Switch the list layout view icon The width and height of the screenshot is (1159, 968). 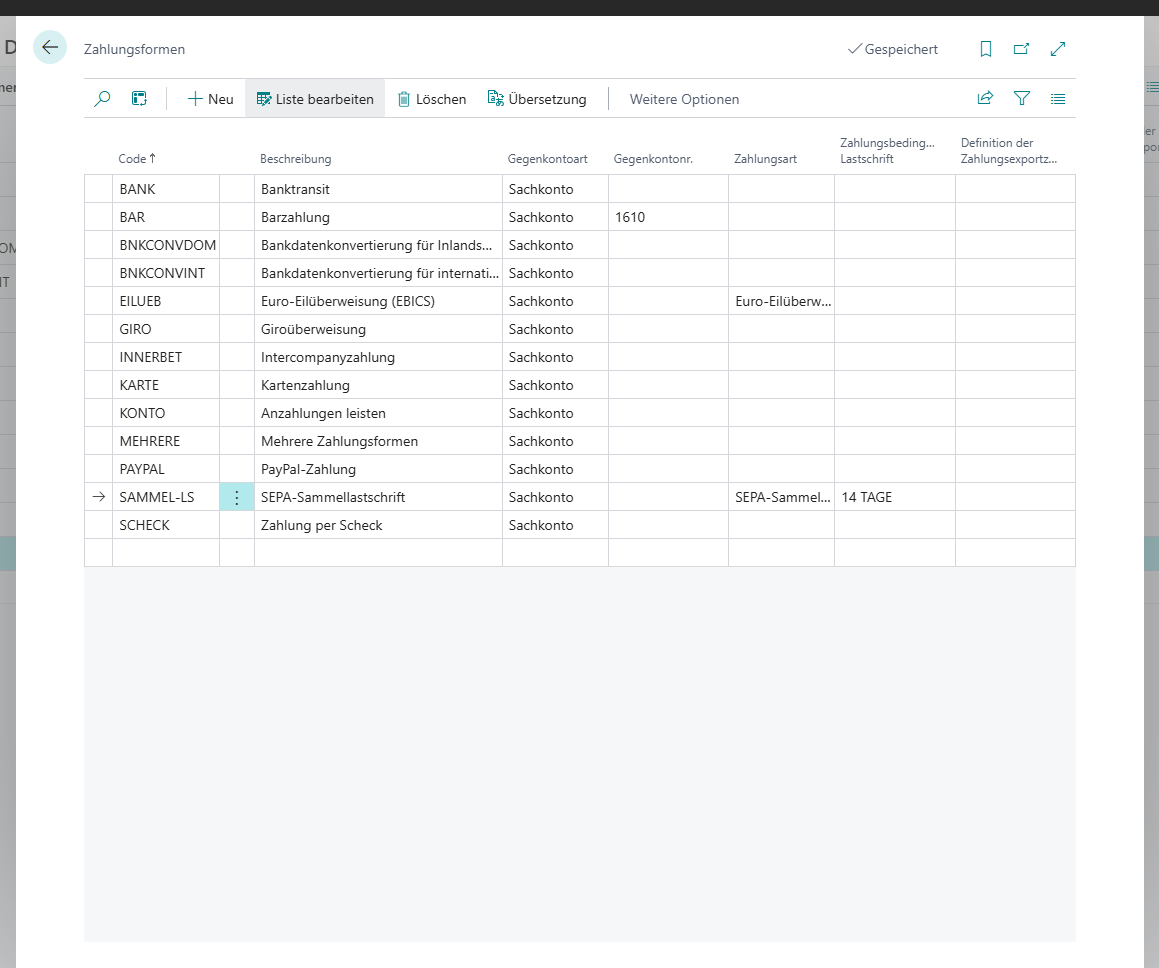[1058, 98]
